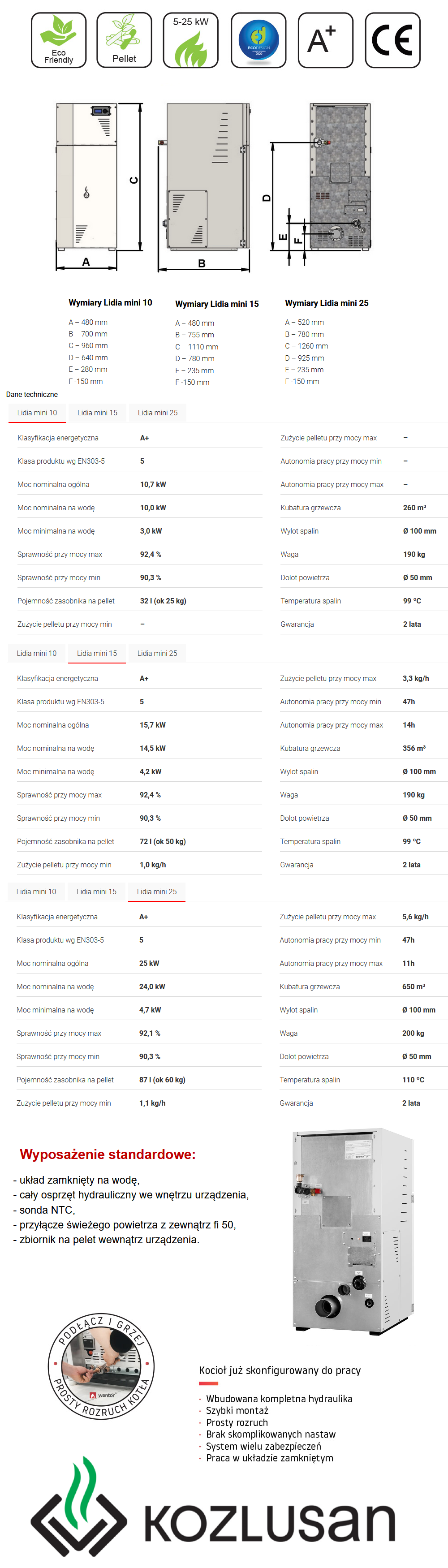The image size is (448, 1568).
Task: Click the '87 l (ok 60 kg)' hopper value
Action: (162, 1080)
